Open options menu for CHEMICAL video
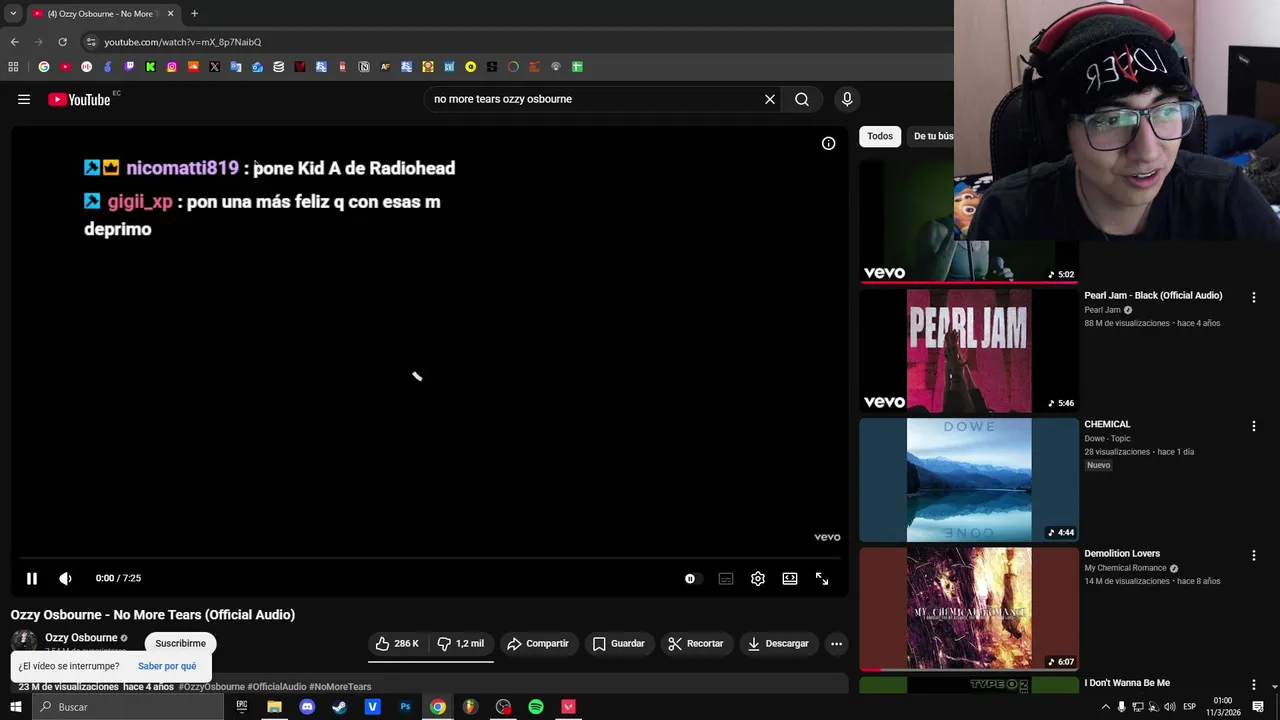Image resolution: width=1280 pixels, height=720 pixels. [x=1253, y=426]
